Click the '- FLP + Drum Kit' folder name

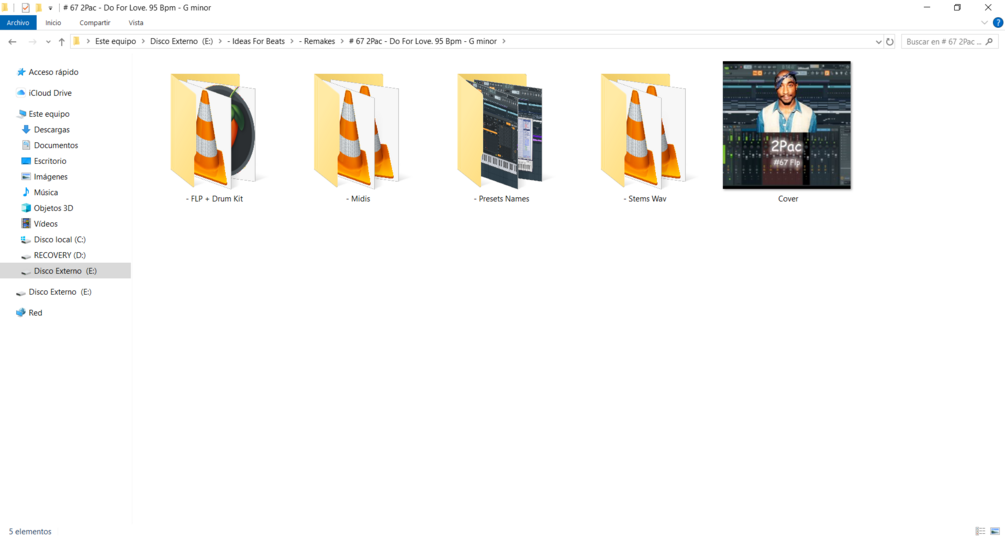pos(214,199)
